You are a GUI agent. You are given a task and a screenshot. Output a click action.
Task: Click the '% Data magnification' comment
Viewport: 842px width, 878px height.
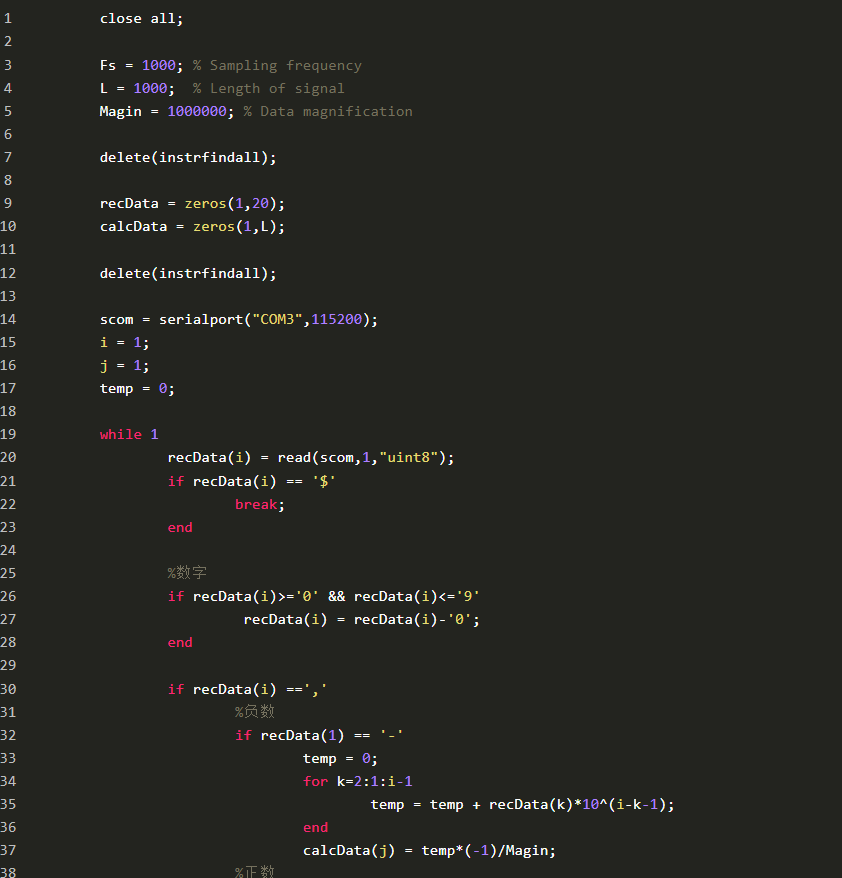coord(328,111)
